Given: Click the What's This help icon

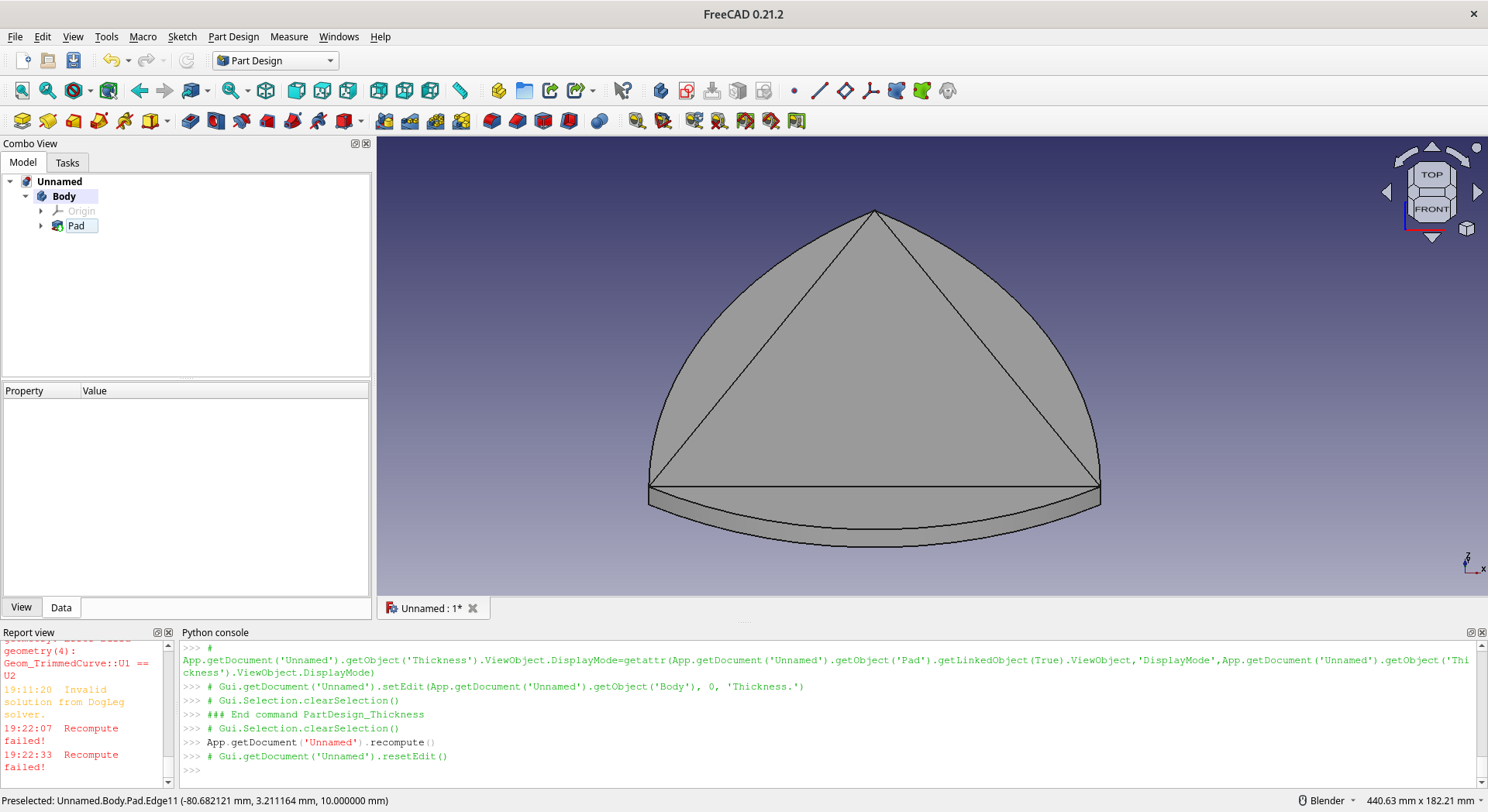Looking at the screenshot, I should (622, 91).
